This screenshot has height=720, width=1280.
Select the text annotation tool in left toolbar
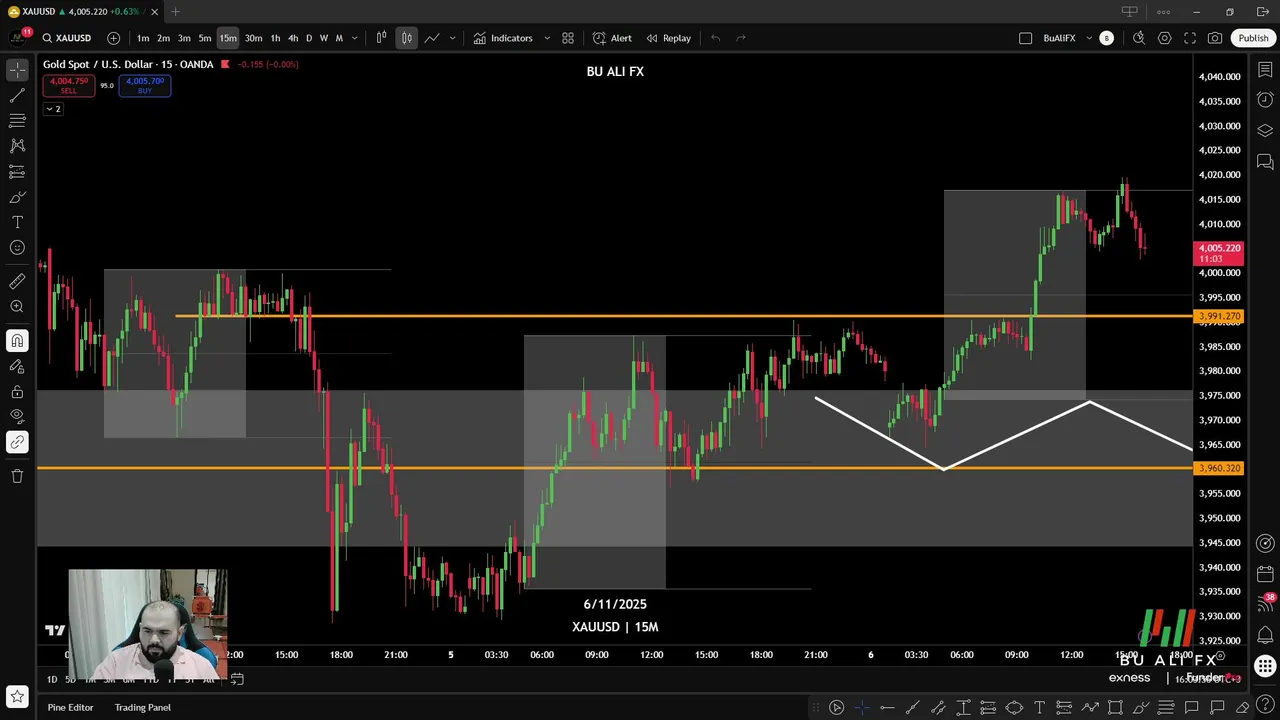coord(17,222)
